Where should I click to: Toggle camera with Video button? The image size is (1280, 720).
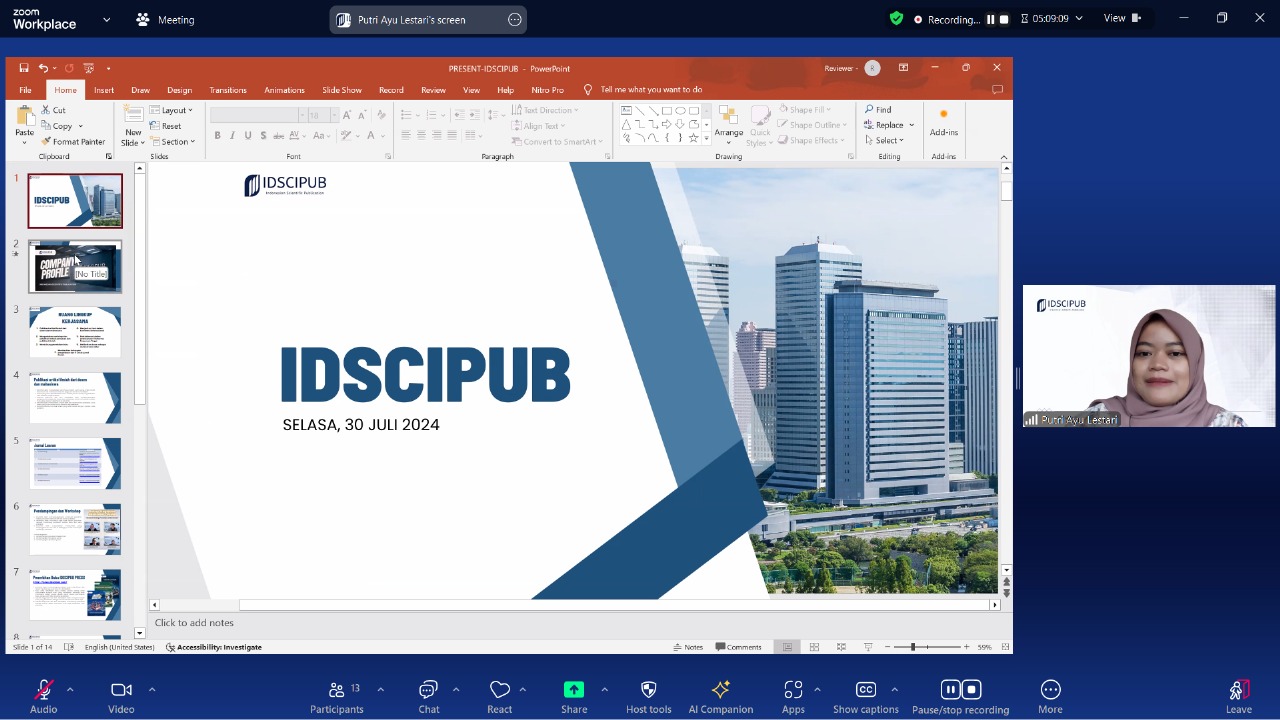point(121,697)
